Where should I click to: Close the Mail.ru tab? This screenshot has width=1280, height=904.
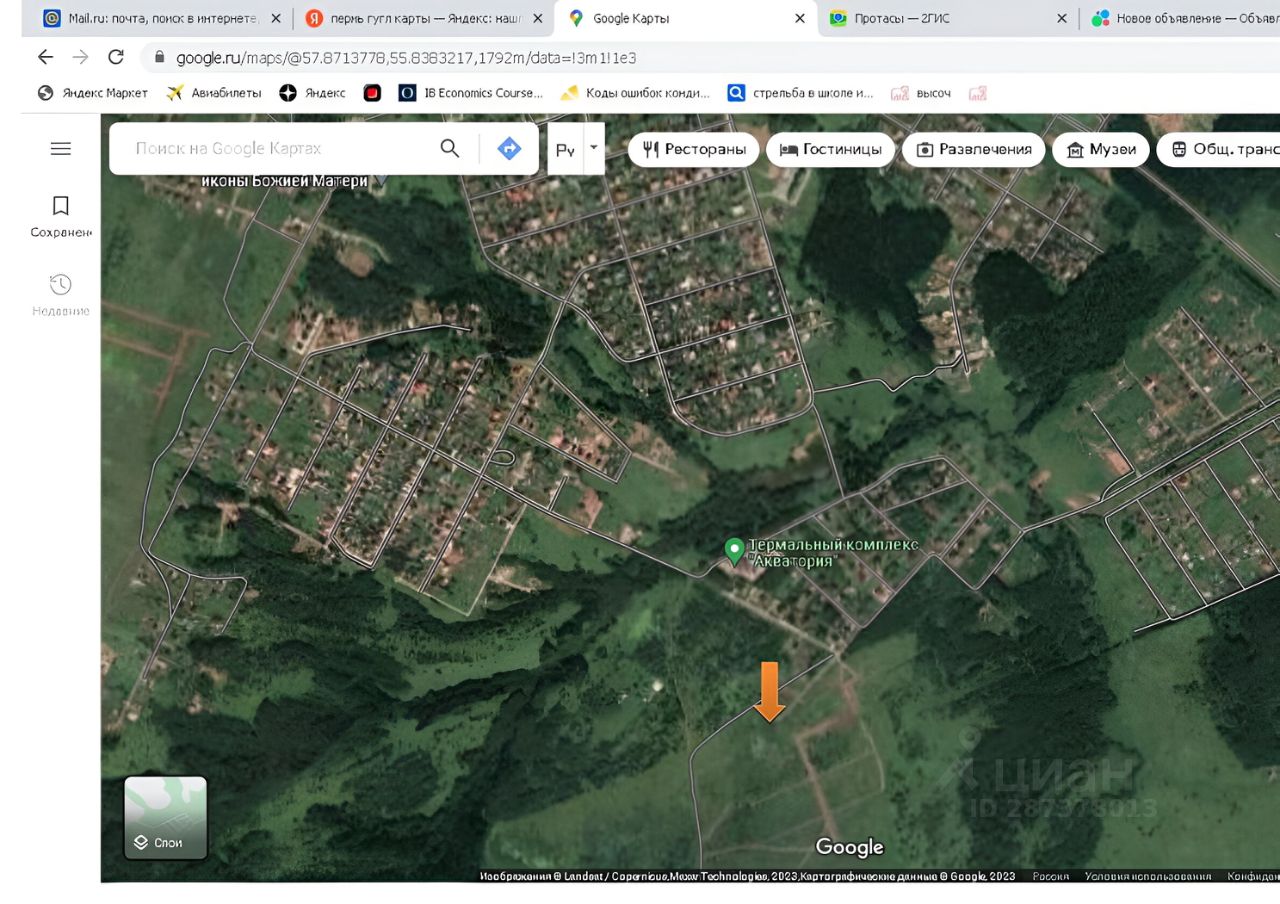276,18
